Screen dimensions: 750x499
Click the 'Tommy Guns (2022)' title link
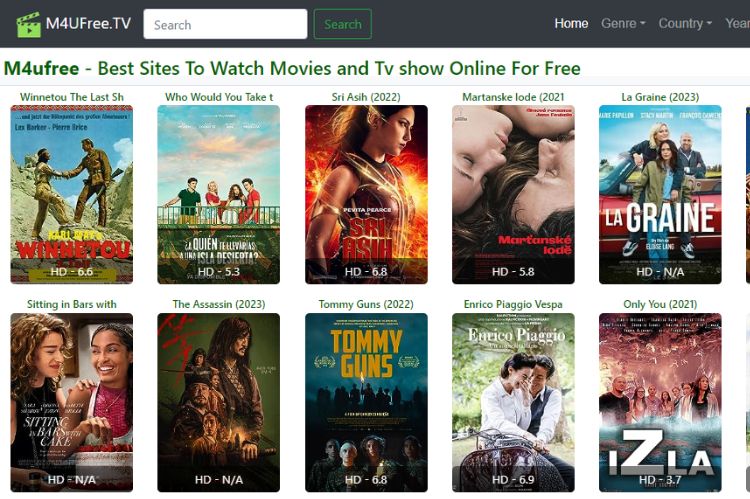point(366,304)
